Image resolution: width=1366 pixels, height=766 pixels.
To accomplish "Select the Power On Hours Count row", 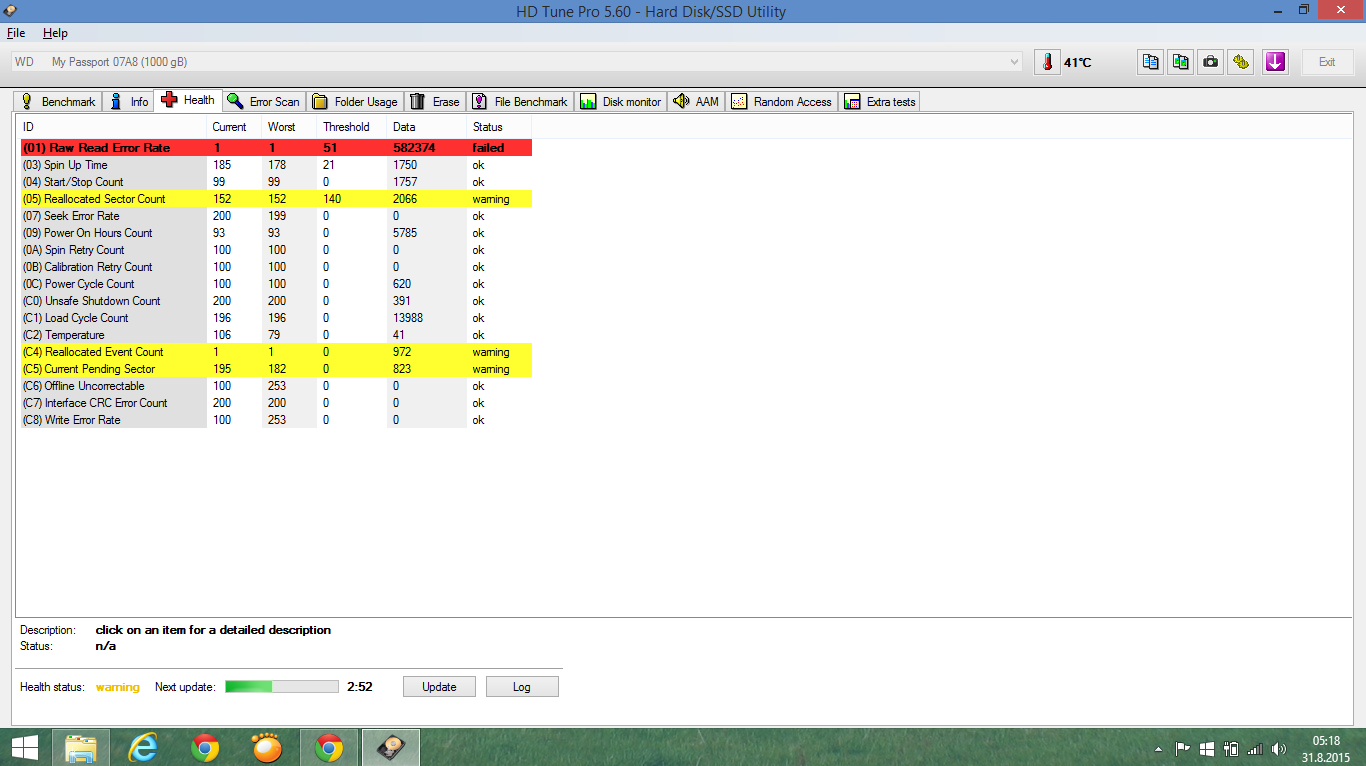I will [277, 233].
